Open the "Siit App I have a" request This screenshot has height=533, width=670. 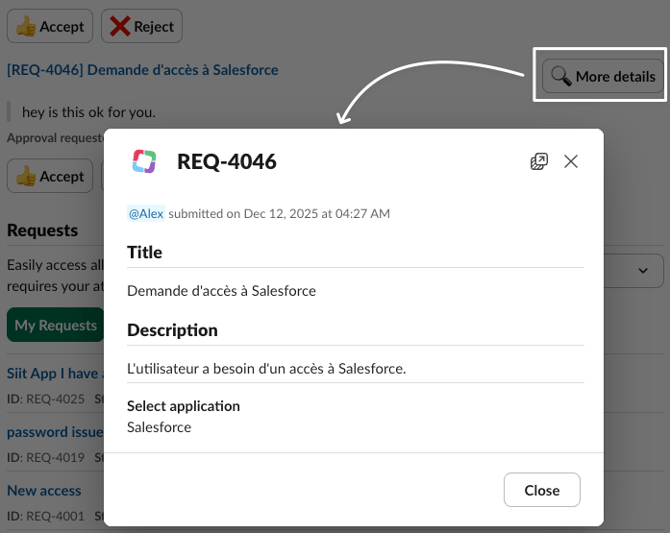pos(53,373)
